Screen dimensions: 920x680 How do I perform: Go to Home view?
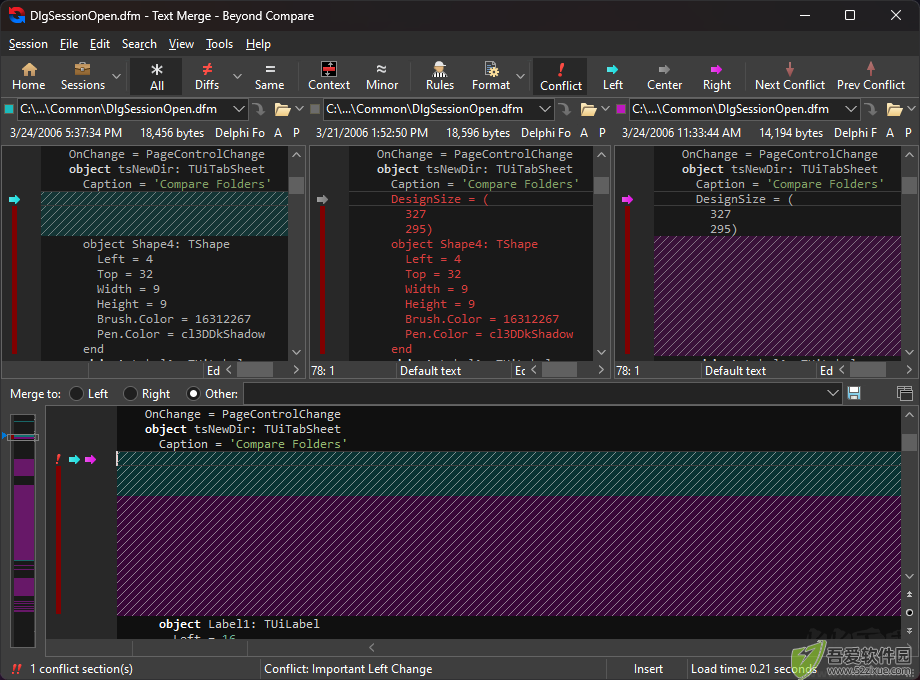click(x=28, y=76)
